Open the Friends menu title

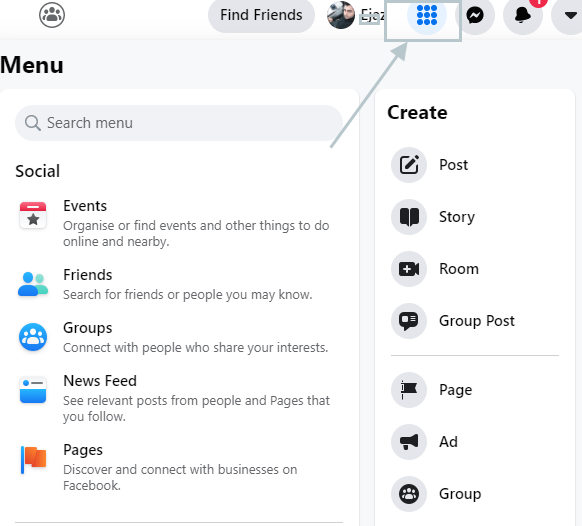88,275
